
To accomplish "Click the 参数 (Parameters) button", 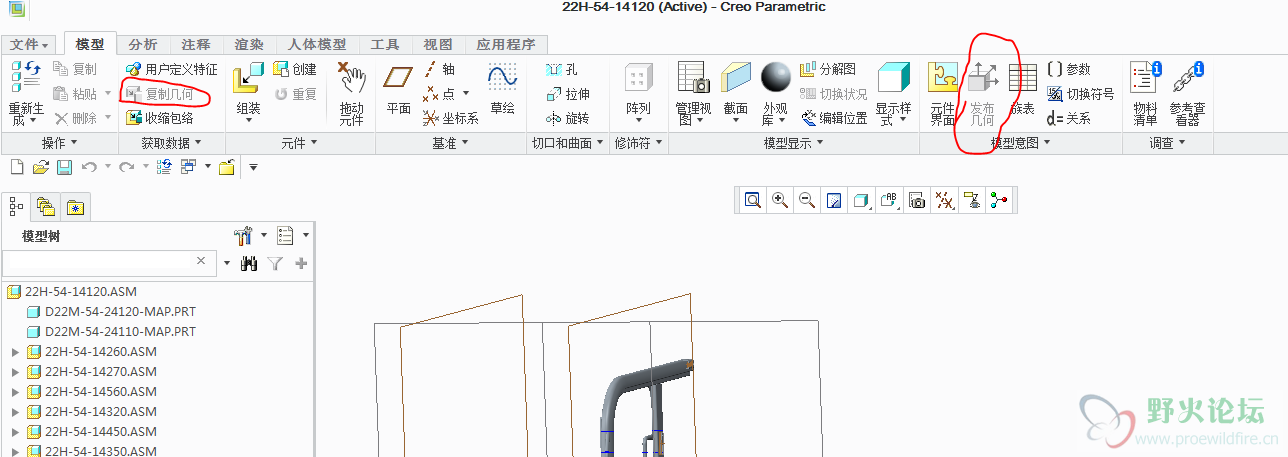I will (x=1068, y=69).
